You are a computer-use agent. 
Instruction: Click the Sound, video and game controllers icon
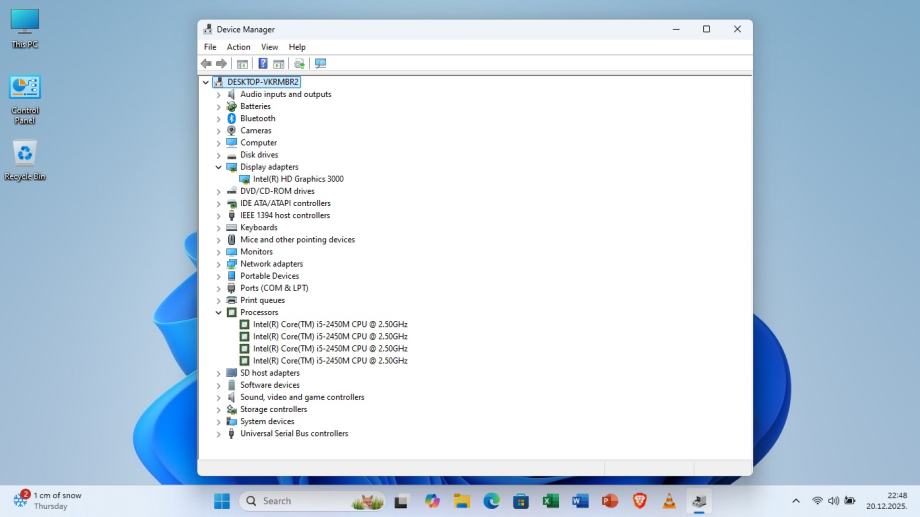[232, 397]
